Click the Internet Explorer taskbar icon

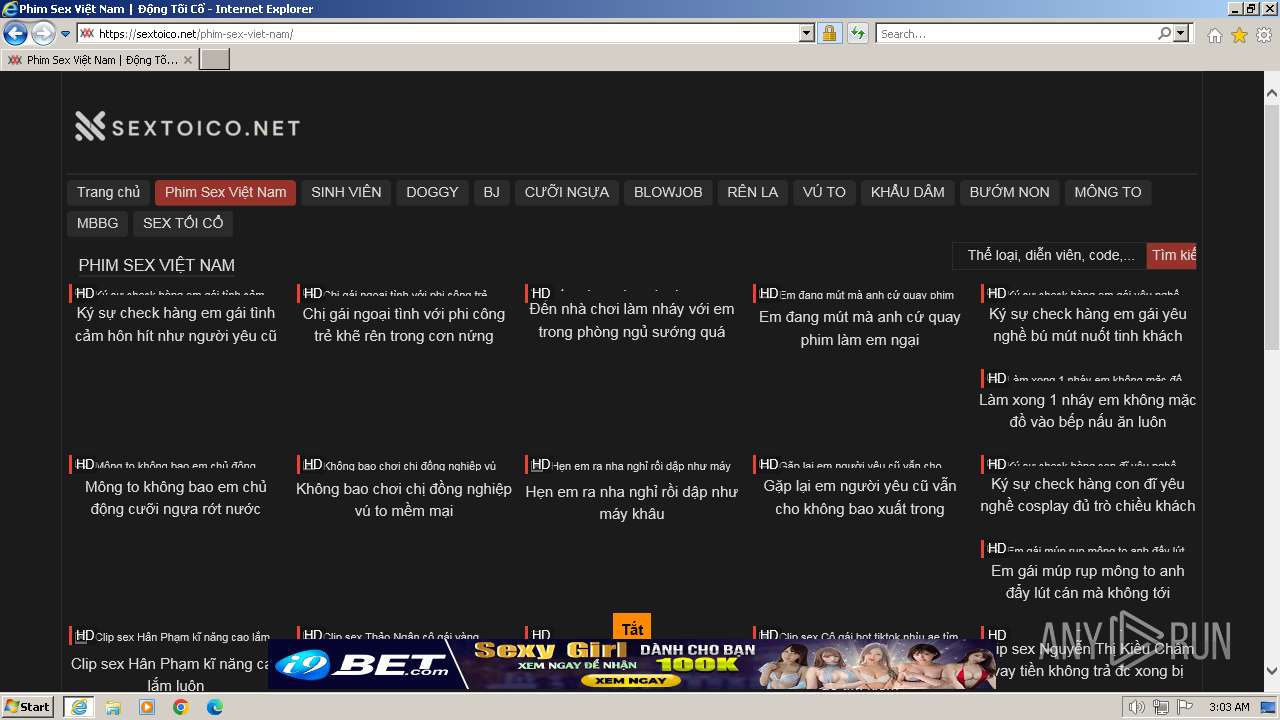pos(78,707)
